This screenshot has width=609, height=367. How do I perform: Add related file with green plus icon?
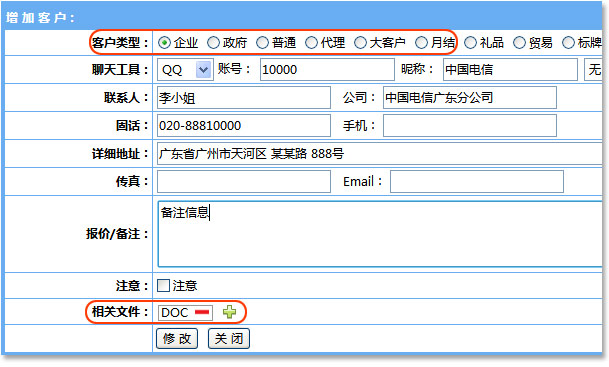229,312
